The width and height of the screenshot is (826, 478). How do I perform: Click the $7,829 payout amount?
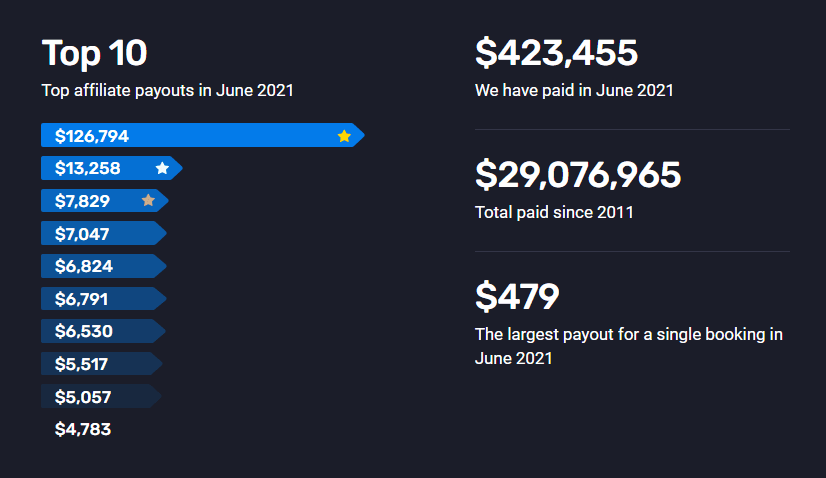pos(82,201)
